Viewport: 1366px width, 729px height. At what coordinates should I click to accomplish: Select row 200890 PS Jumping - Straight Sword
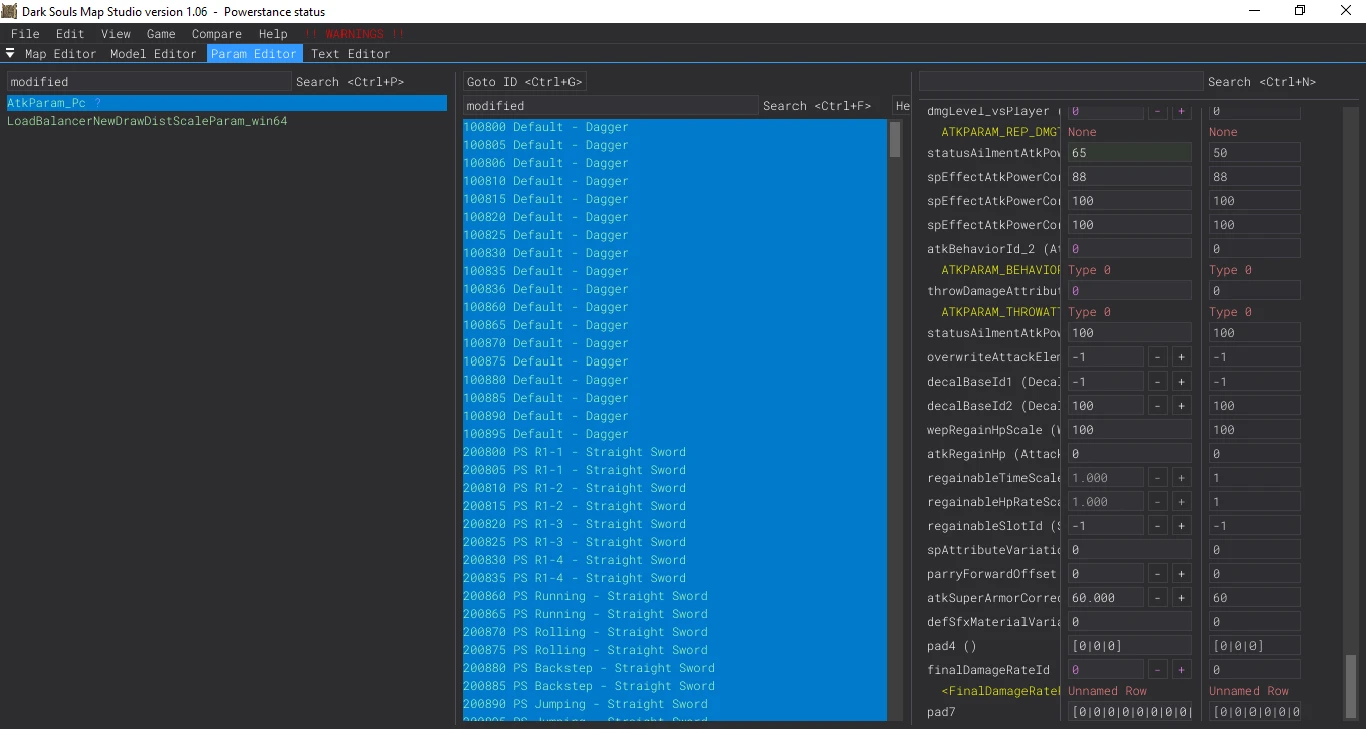tap(675, 704)
